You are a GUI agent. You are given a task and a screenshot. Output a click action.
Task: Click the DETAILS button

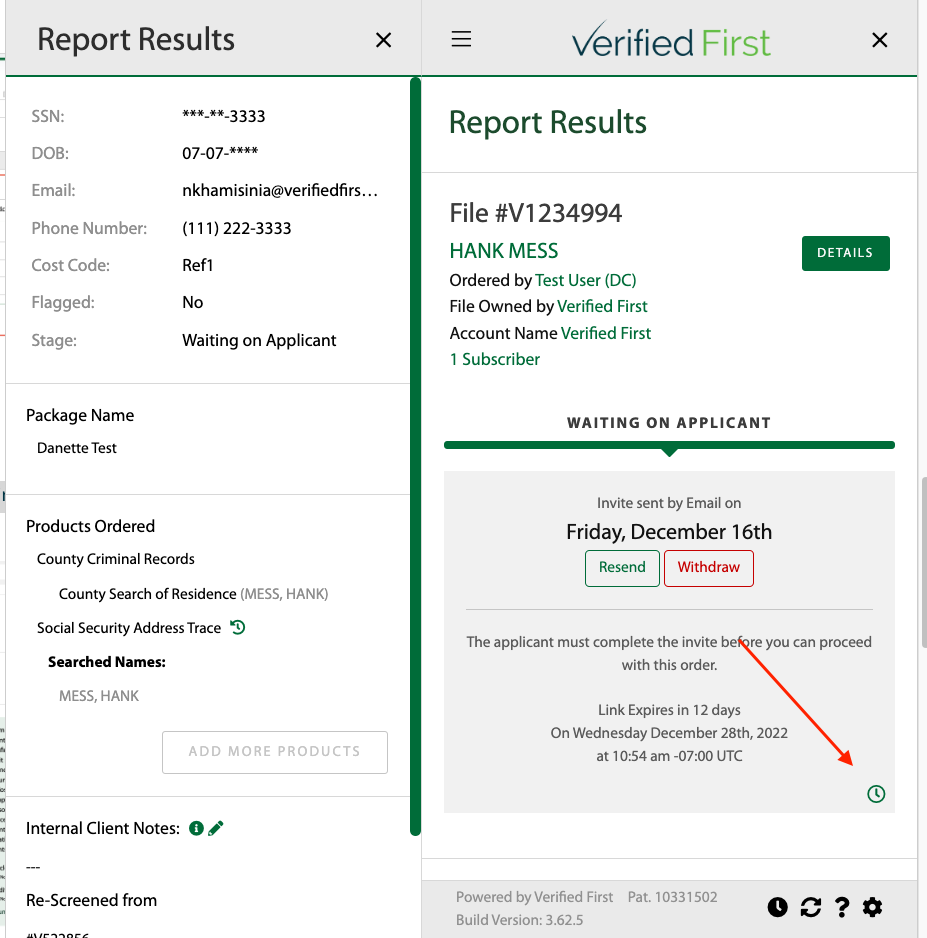[x=845, y=253]
